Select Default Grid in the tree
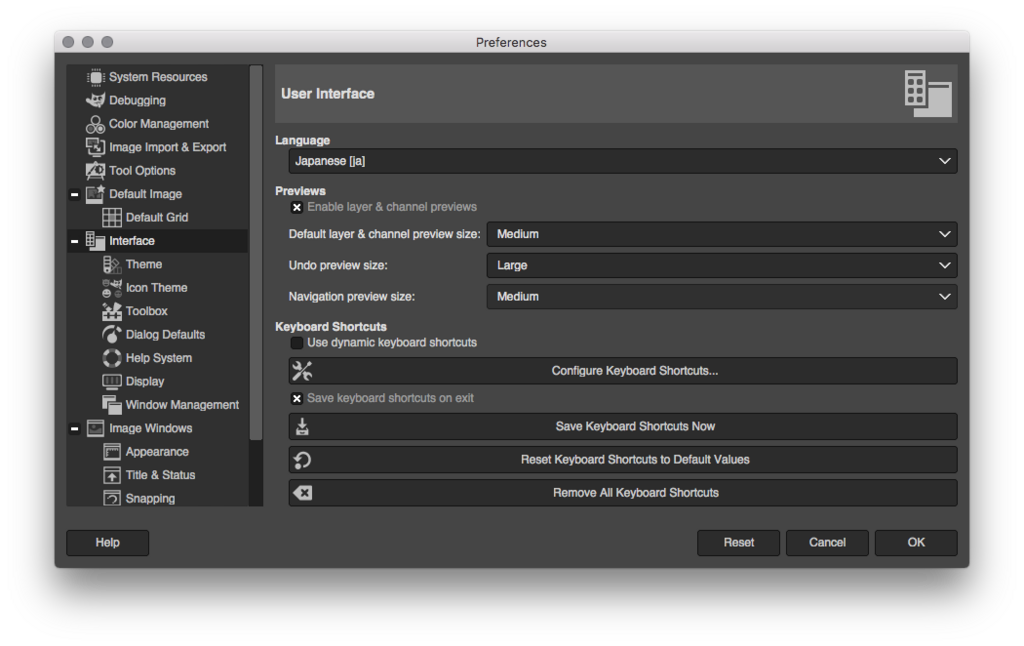This screenshot has height=646, width=1024. 157,218
